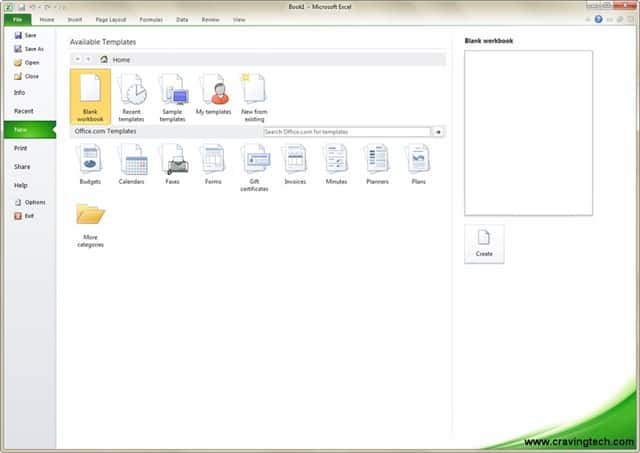Click Open in the Backstage sidebar
The image size is (640, 453).
pyautogui.click(x=27, y=63)
